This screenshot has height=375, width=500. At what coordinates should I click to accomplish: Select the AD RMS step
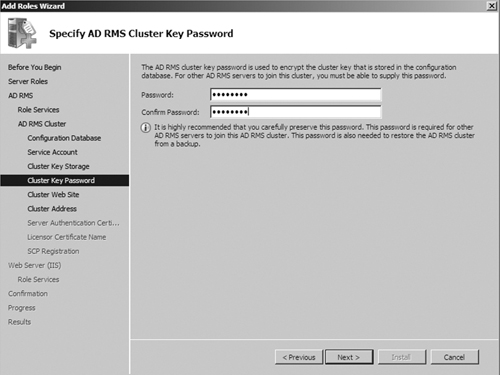click(21, 96)
